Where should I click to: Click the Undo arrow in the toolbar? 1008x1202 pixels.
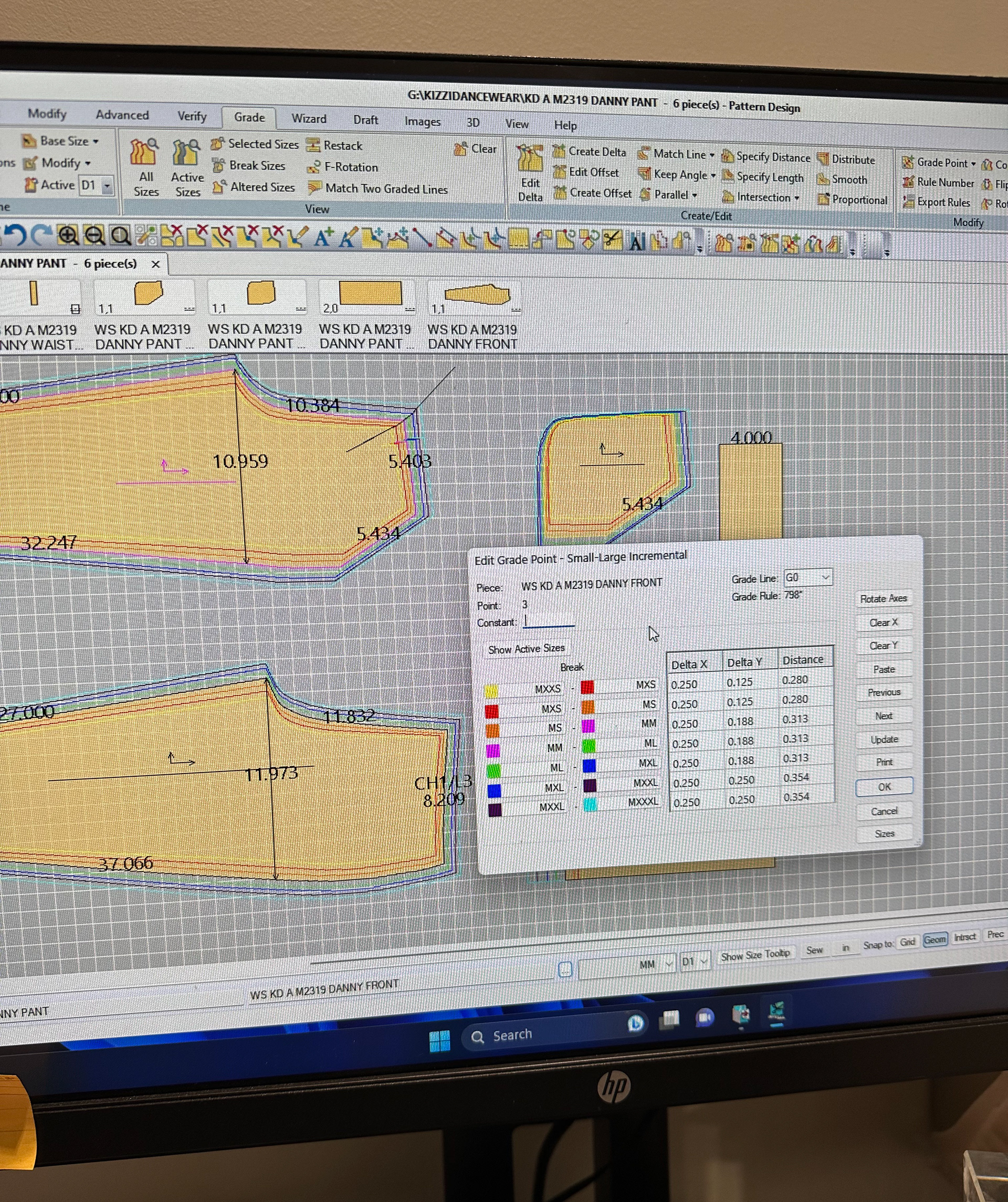pos(15,235)
